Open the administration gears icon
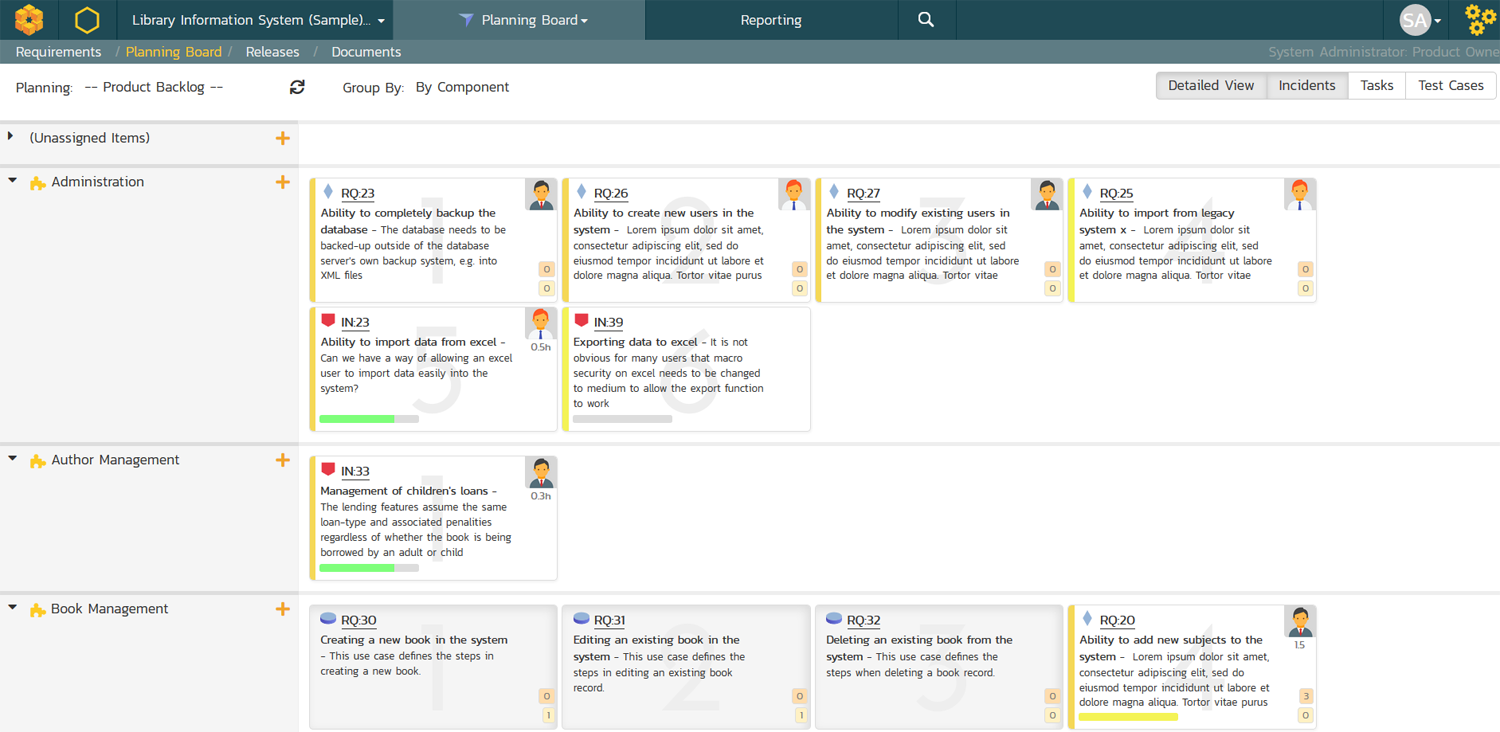Screen dimensions: 1500x732 click(x=1480, y=20)
